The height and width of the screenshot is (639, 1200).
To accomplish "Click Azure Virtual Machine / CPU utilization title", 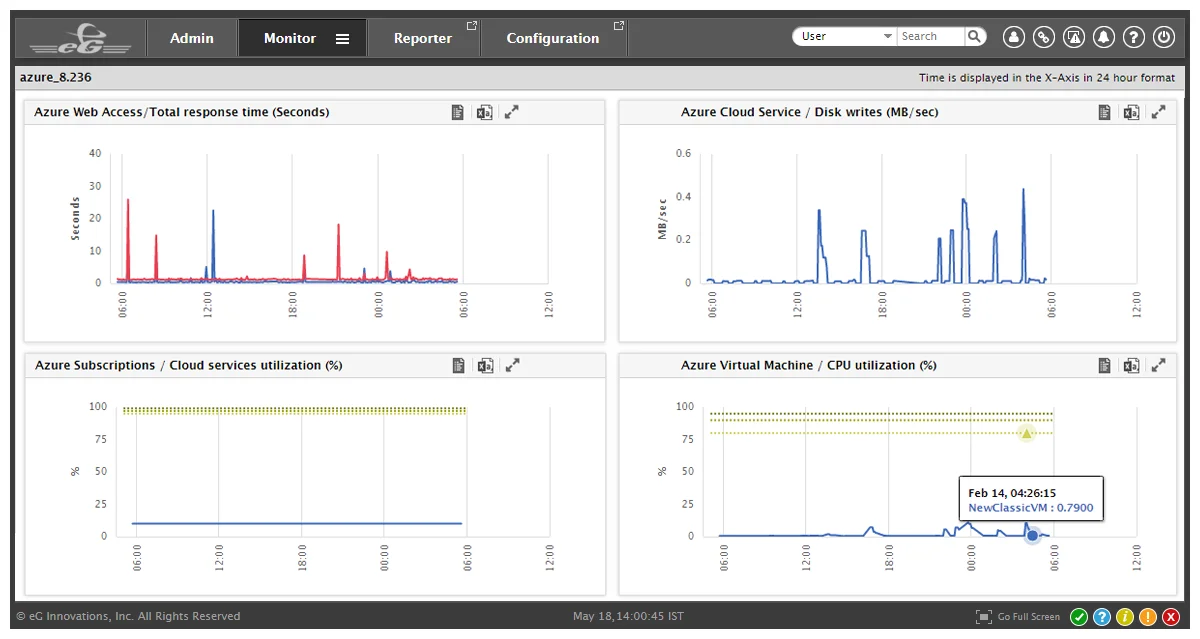I will 809,365.
